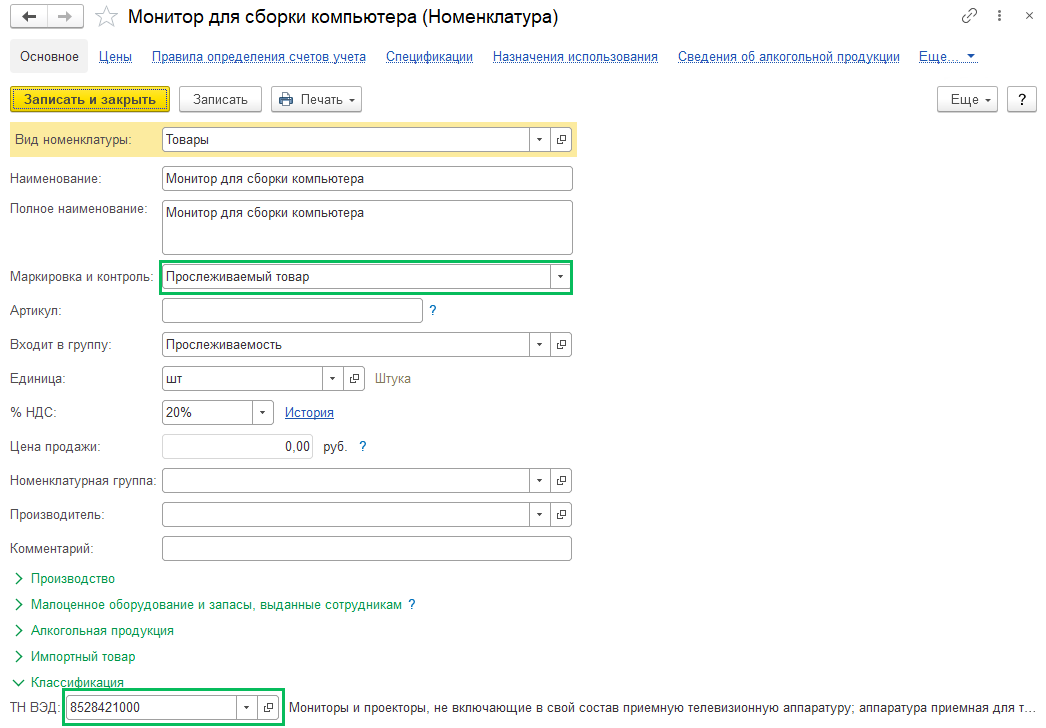The image size is (1046, 728).
Task: Open Номенклатурная группа item with open icon
Action: click(561, 480)
